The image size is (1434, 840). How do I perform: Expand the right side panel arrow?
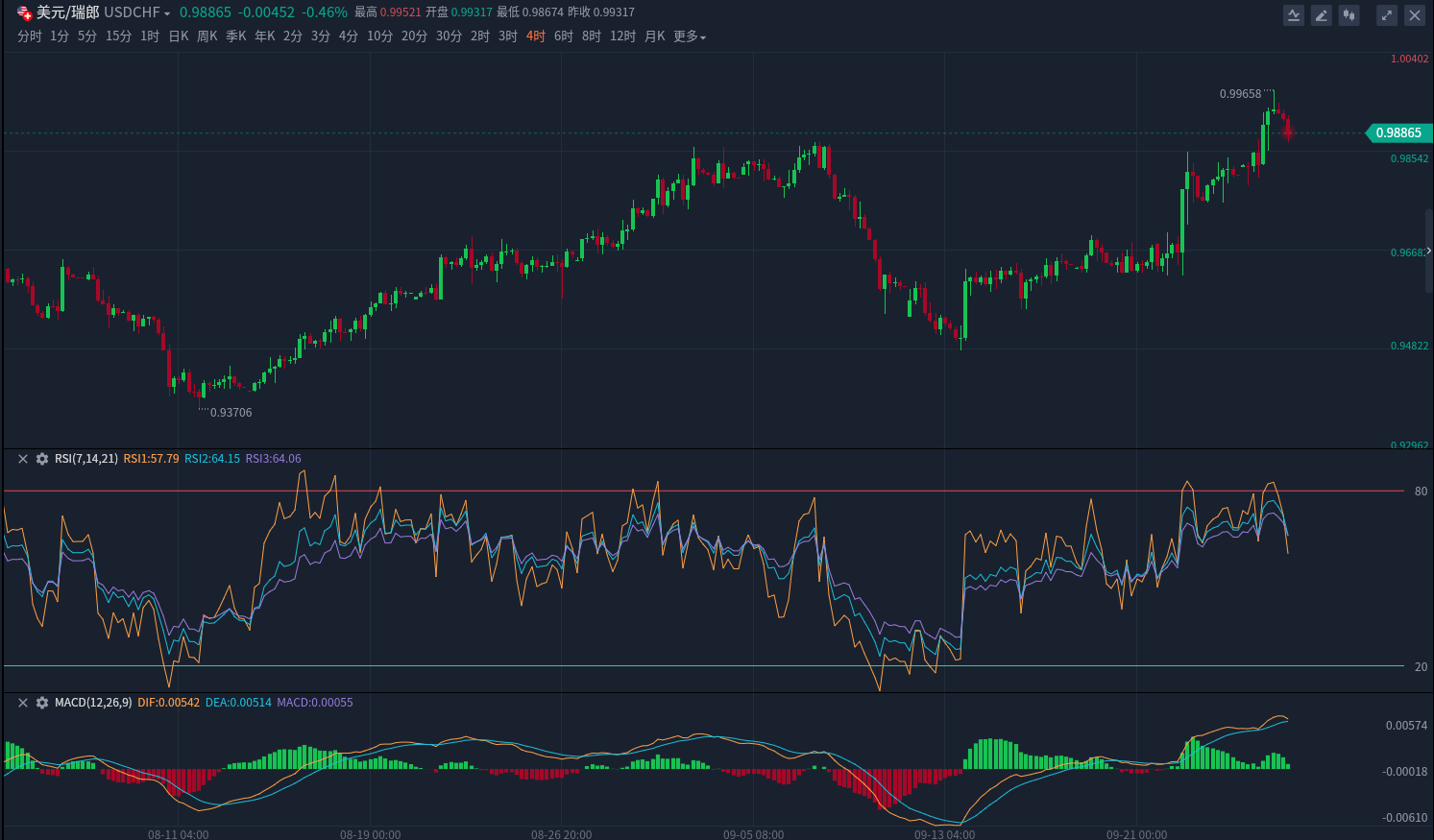(x=1429, y=251)
